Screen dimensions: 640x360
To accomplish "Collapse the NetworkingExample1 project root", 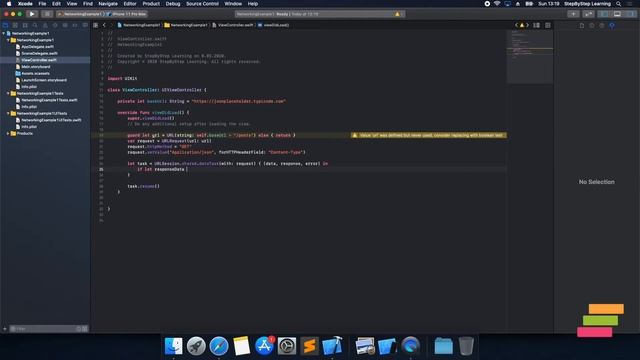I will pyautogui.click(x=4, y=33).
